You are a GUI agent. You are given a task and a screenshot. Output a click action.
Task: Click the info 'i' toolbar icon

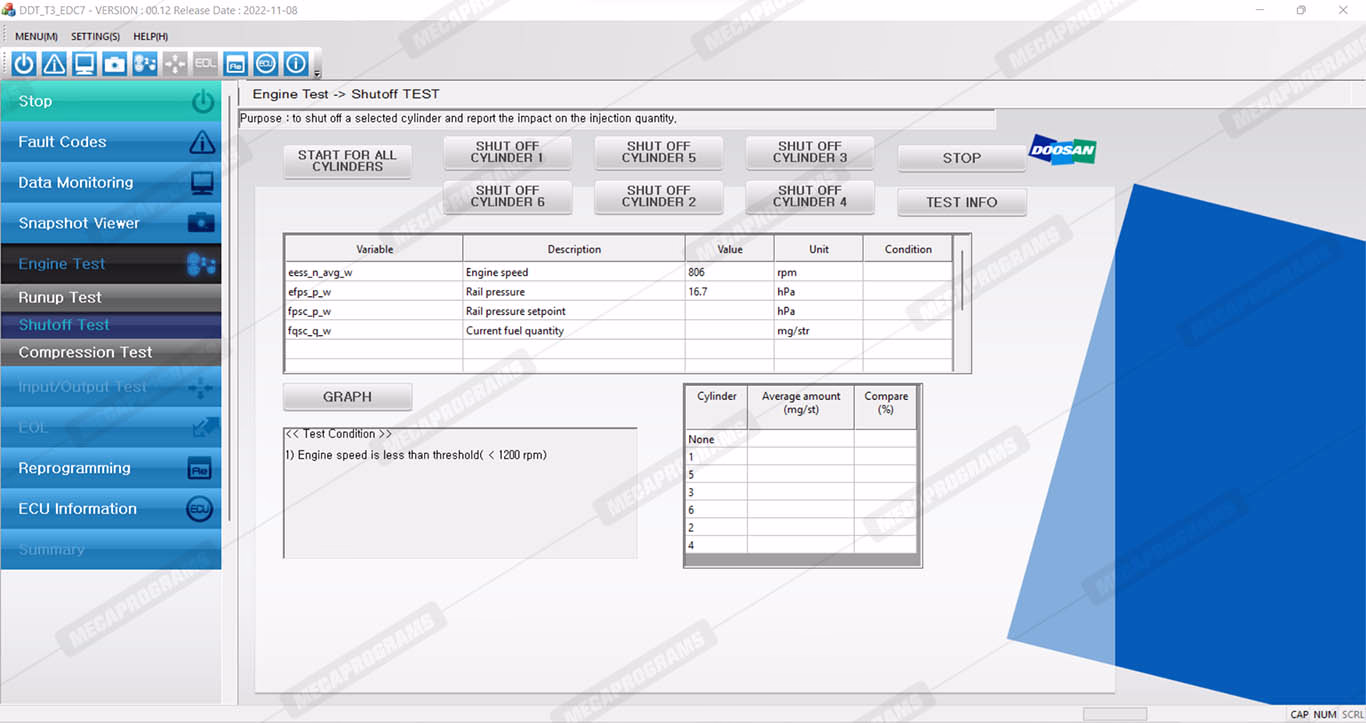pos(296,64)
